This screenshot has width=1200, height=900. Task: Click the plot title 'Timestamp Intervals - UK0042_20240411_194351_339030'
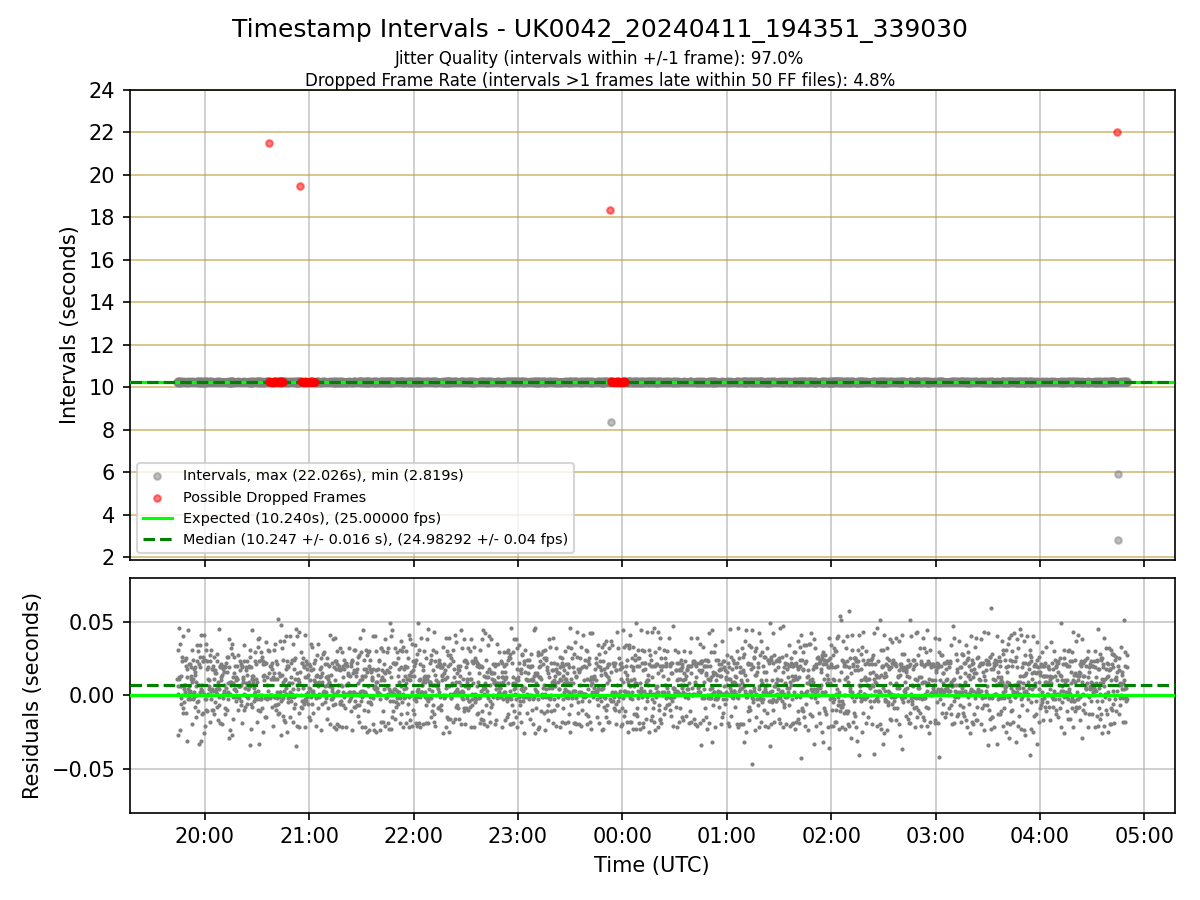[x=600, y=29]
